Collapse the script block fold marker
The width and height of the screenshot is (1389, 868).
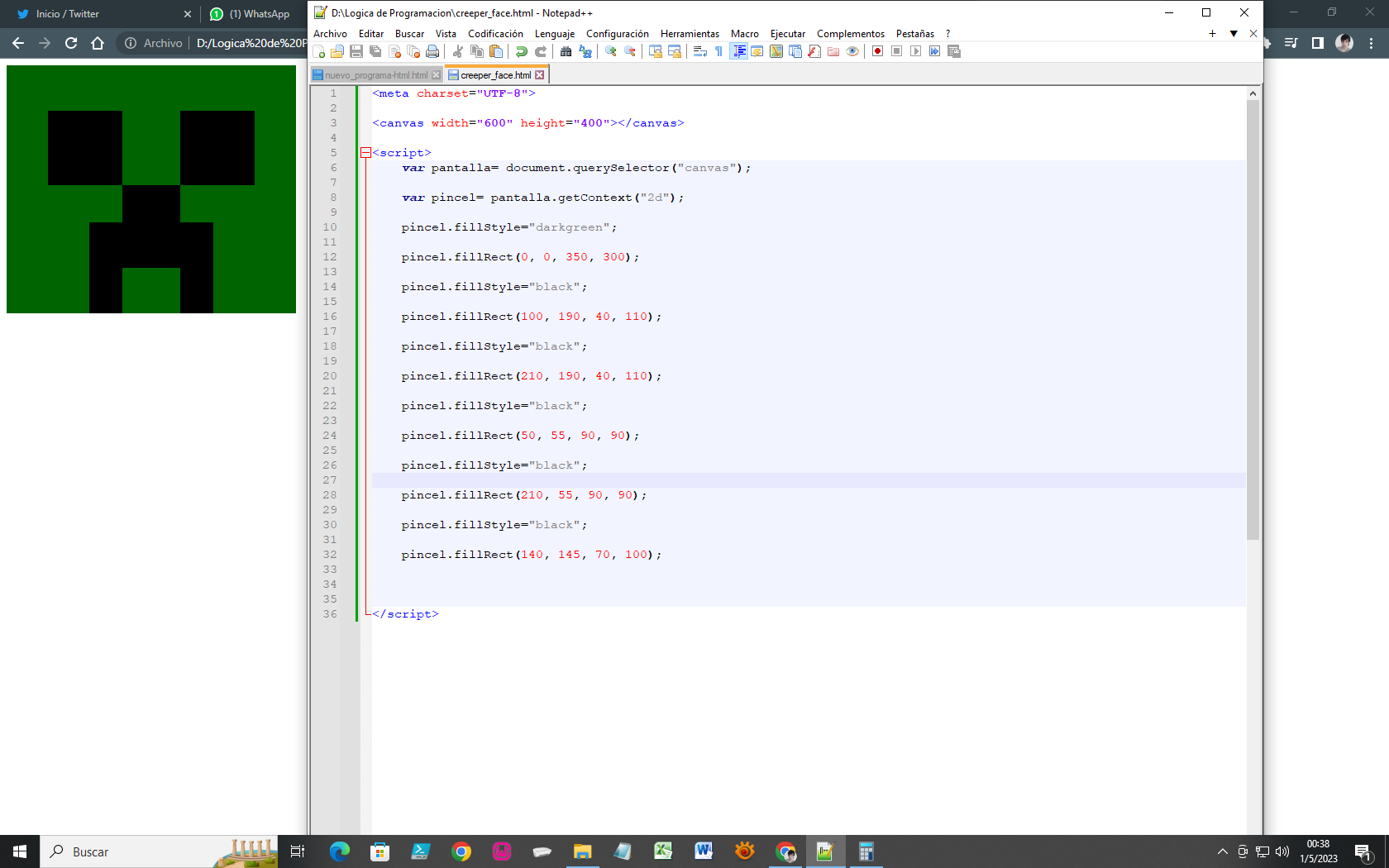click(x=365, y=153)
